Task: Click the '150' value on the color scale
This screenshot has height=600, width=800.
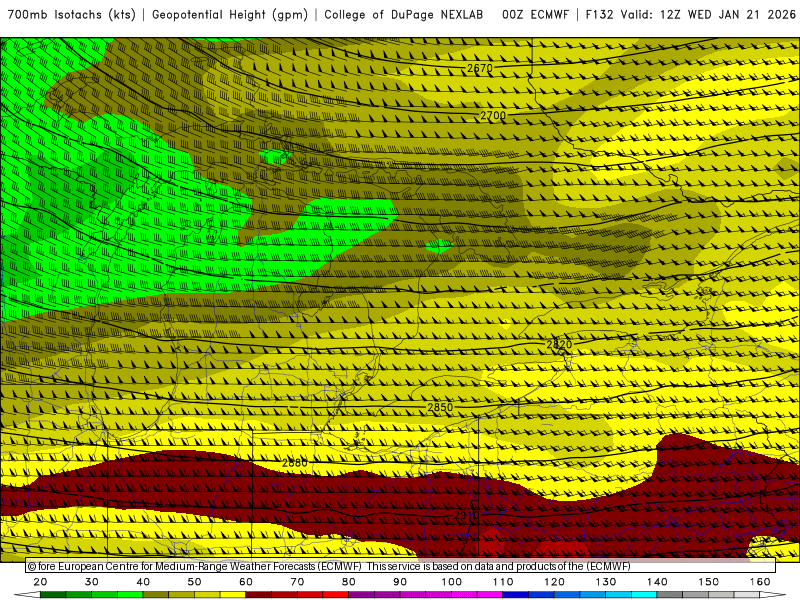Action: click(x=708, y=582)
